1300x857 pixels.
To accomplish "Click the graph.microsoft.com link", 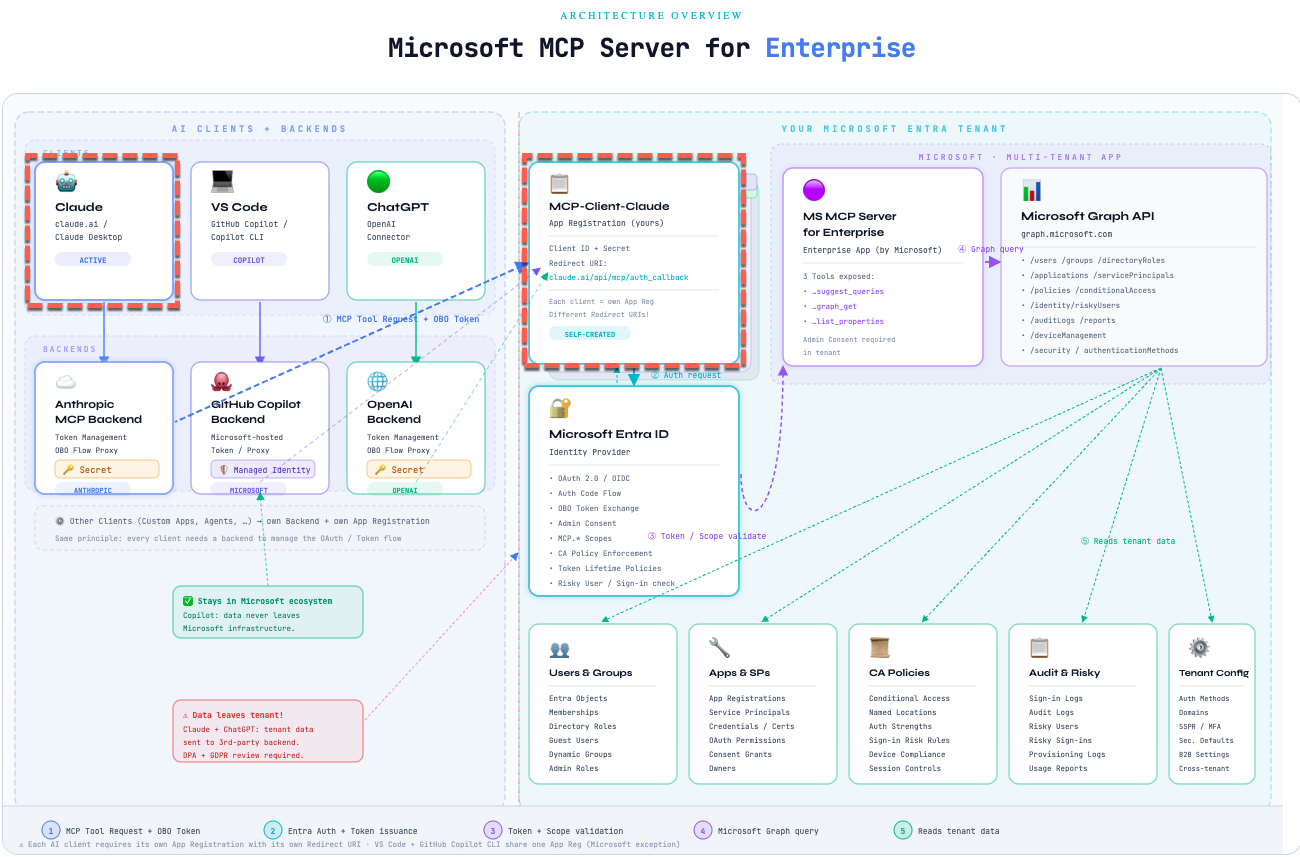I will click(1067, 234).
